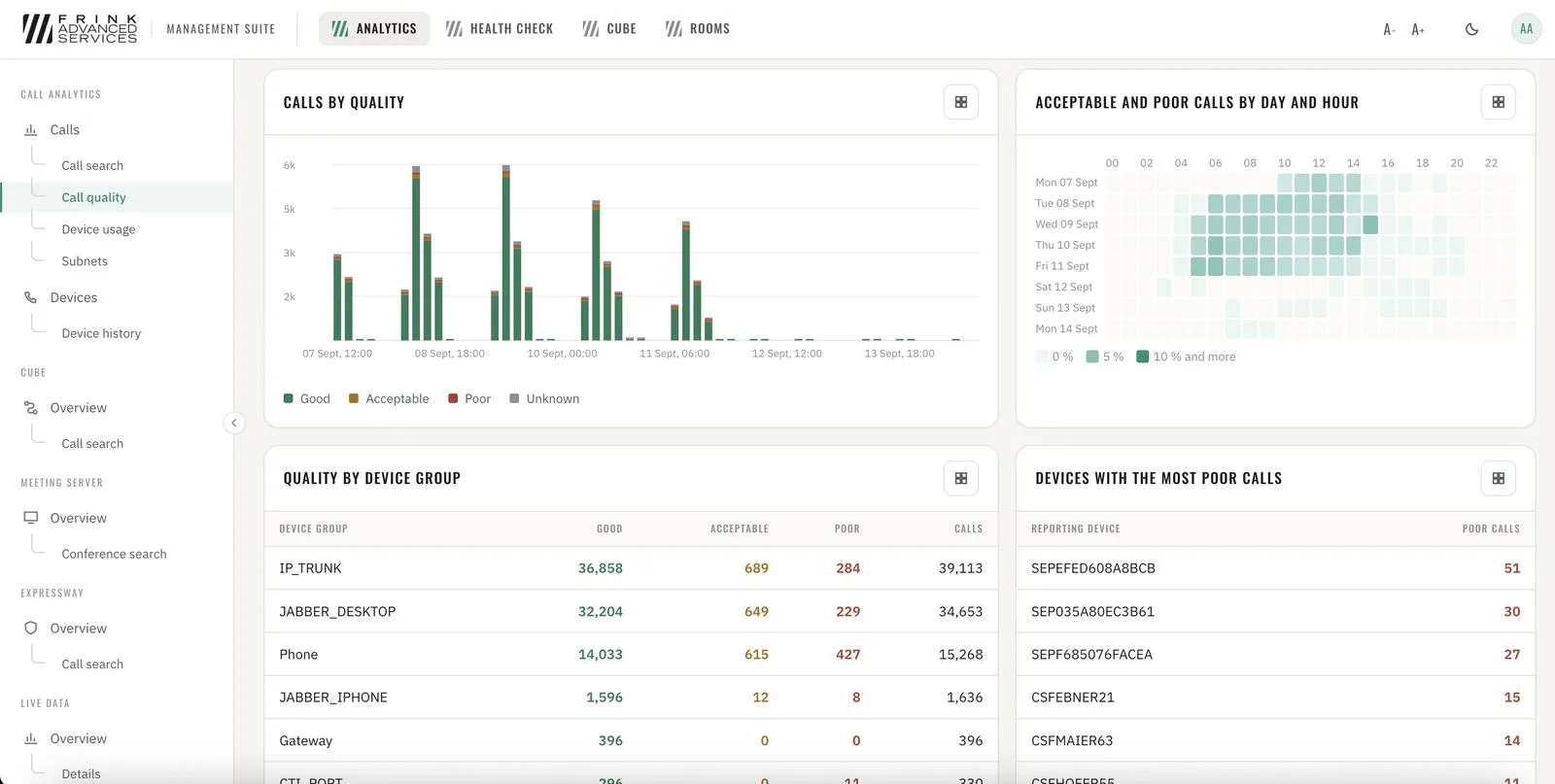Viewport: 1555px width, 784px height.
Task: Click the Calls bar chart icon in sidebar
Action: click(31, 129)
